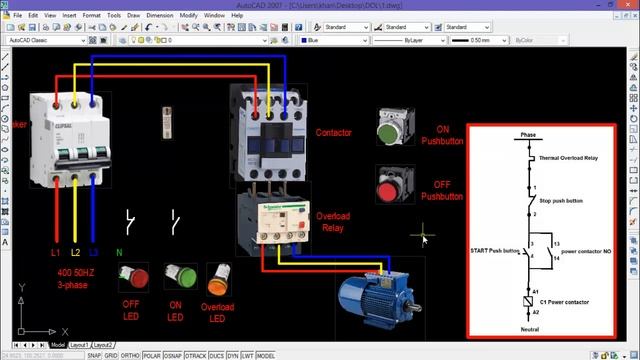Click the Rotate tool in the Modify toolbar

[x=633, y=118]
